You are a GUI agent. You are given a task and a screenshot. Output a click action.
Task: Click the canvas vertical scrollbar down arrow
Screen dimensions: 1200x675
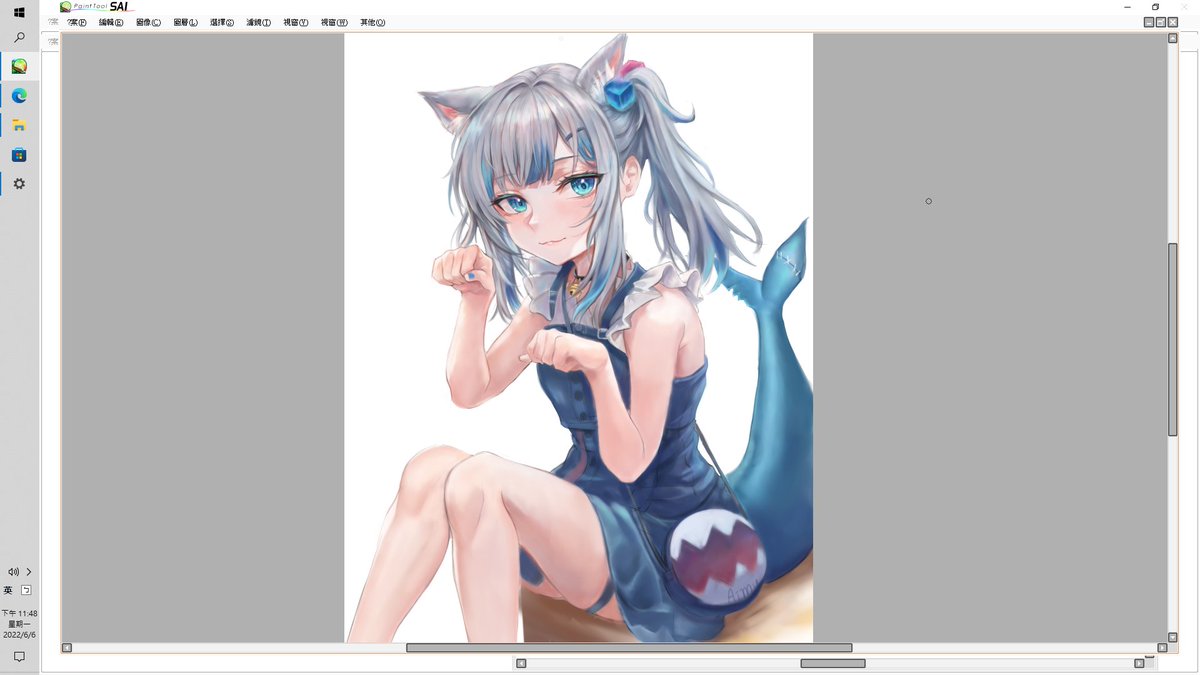(x=1173, y=637)
